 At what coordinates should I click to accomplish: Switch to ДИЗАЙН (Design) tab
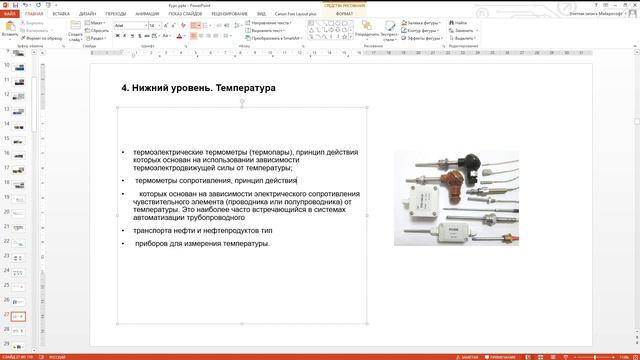88,13
